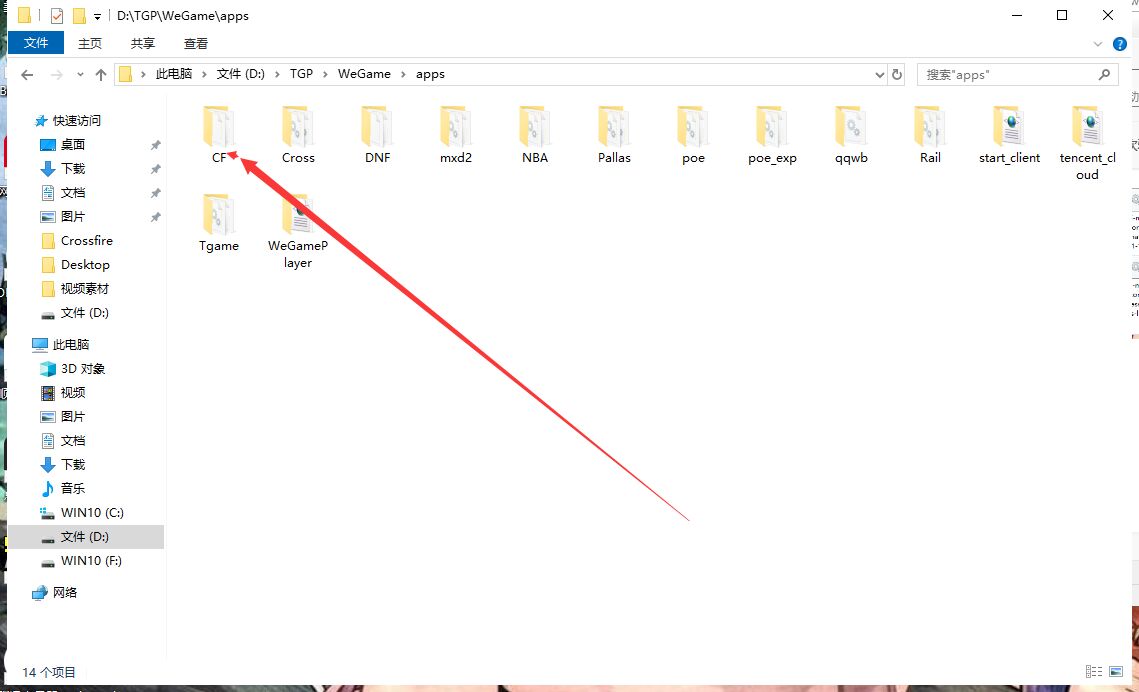The height and width of the screenshot is (692, 1139).
Task: Open the CF folder
Action: pos(219,134)
